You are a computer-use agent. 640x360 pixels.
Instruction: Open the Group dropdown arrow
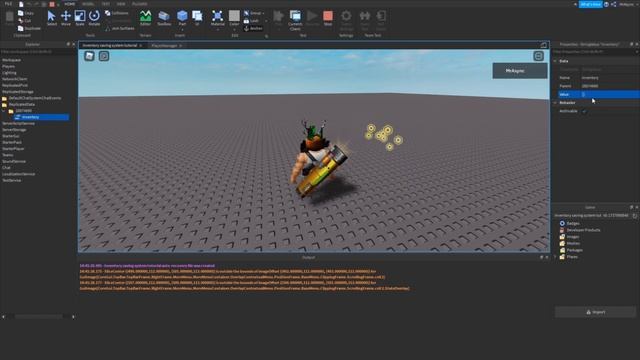[x=263, y=13]
